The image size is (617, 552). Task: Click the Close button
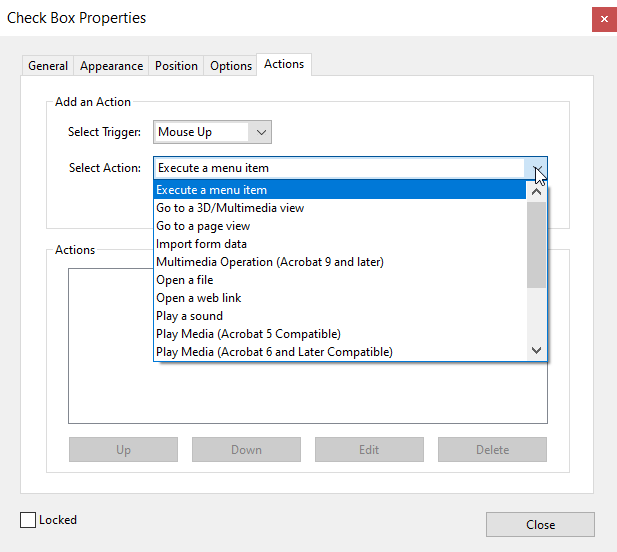(540, 525)
